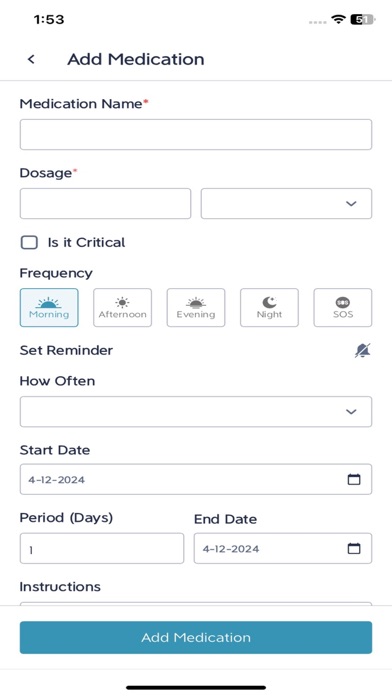Open the Start Date calendar icon
This screenshot has width=392, height=696.
pos(354,479)
